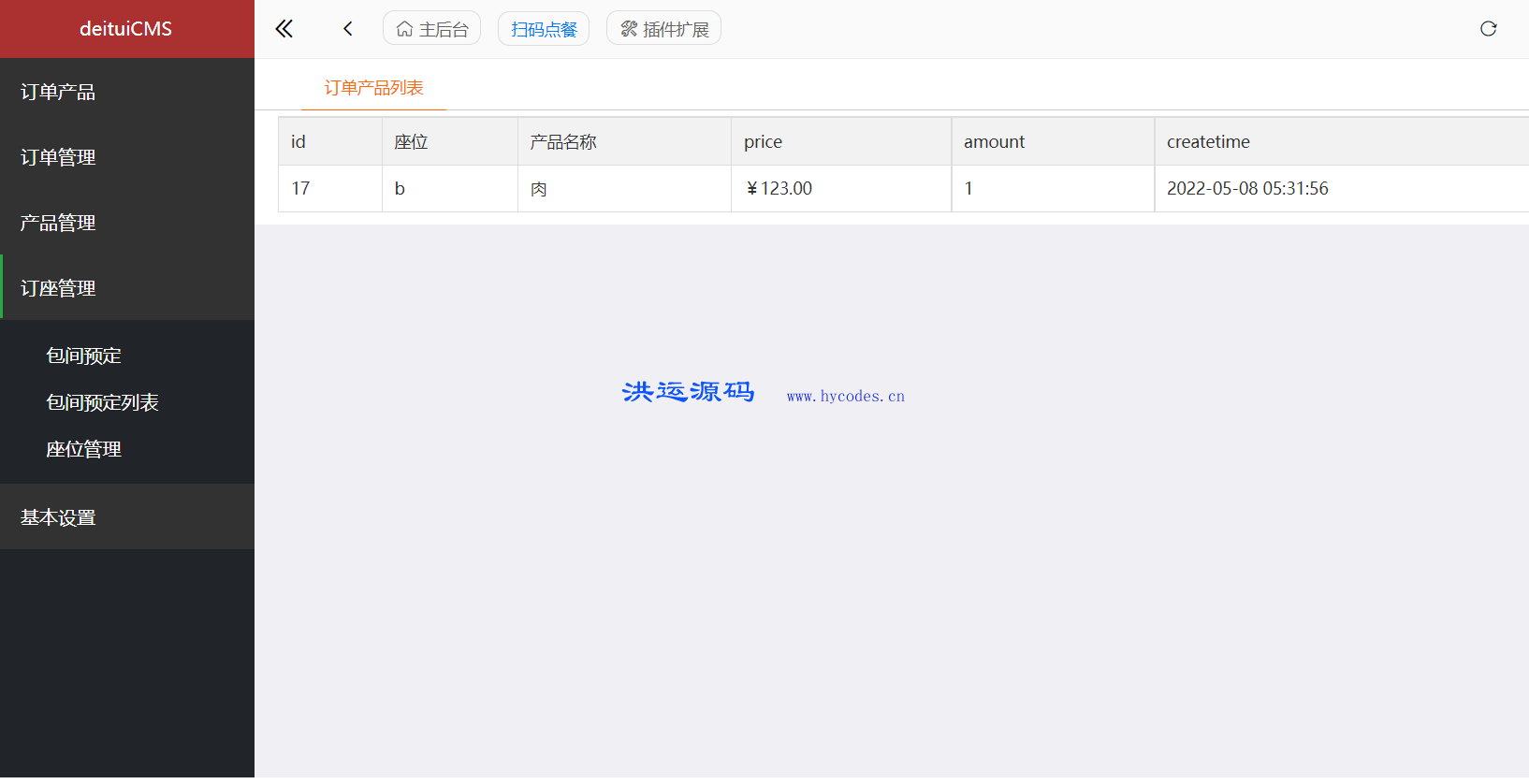Image resolution: width=1529 pixels, height=784 pixels.
Task: Open 订单产品 in the sidebar
Action: coord(127,92)
